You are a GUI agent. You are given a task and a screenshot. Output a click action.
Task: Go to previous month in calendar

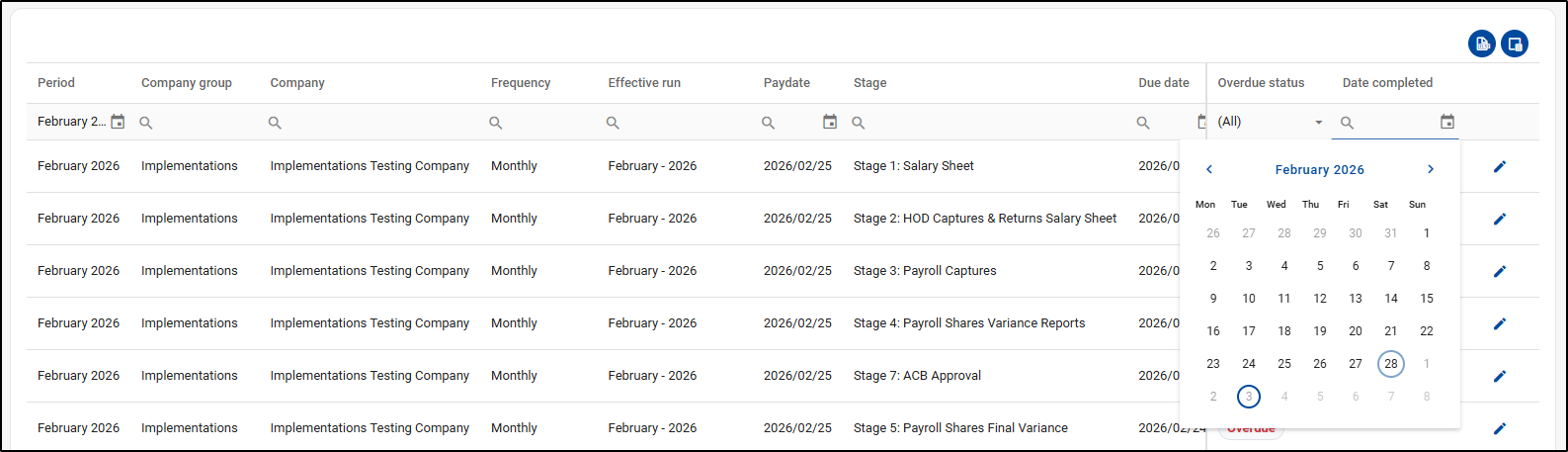[1208, 170]
